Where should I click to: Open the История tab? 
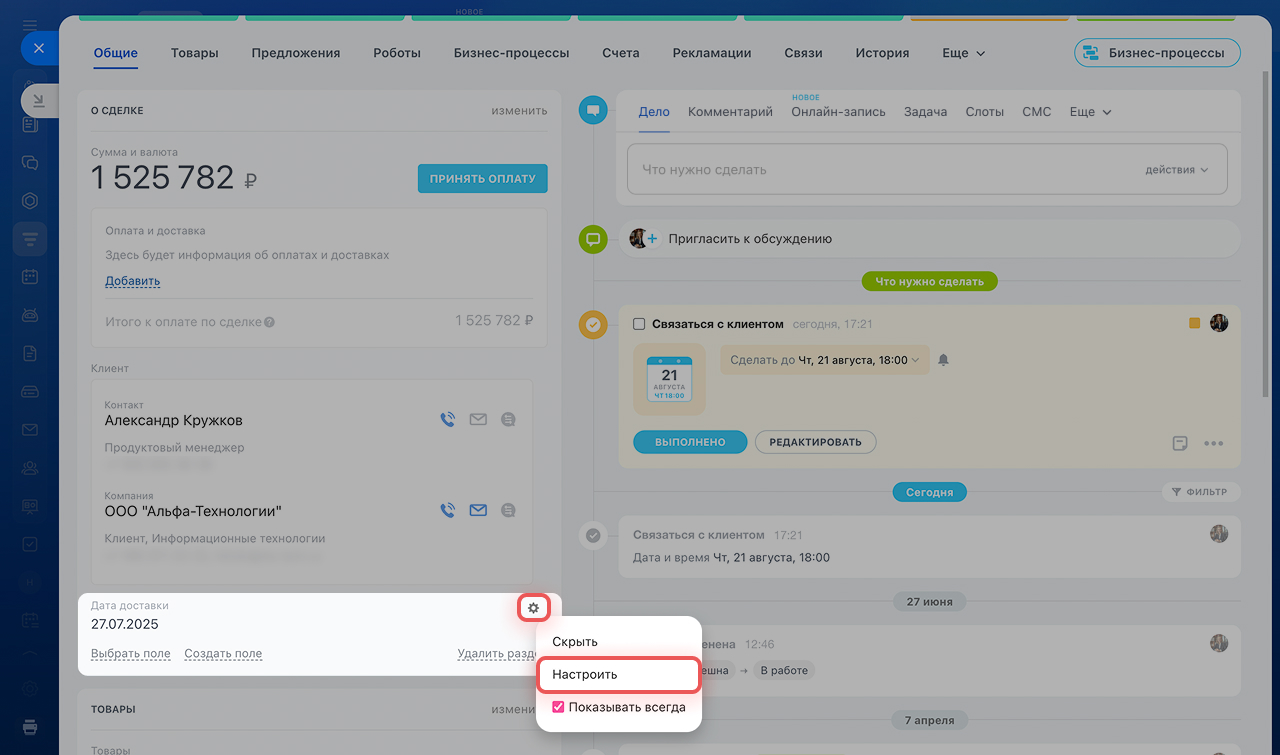[882, 53]
